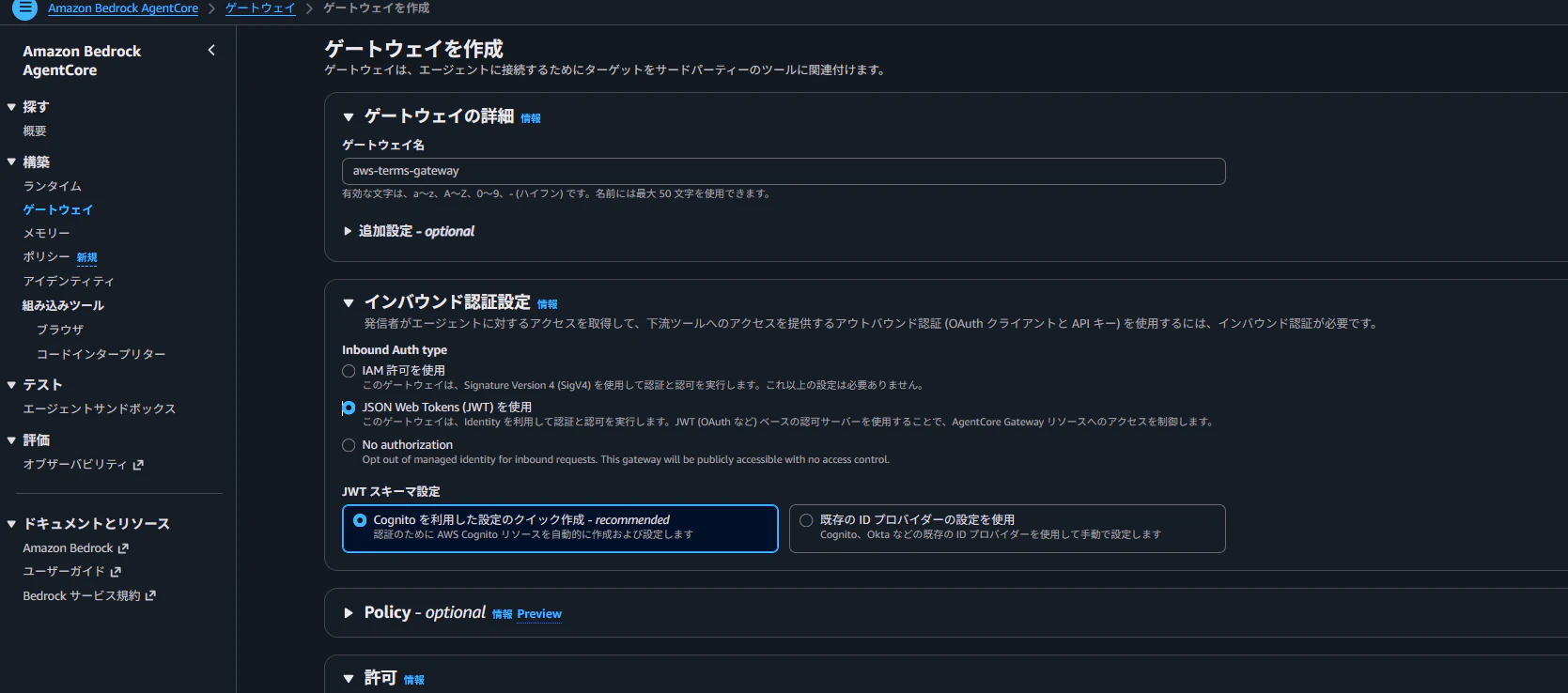This screenshot has width=1568, height=693.
Task: Click Amazon Bedrock AgentCore breadcrumb link
Action: click(x=123, y=8)
